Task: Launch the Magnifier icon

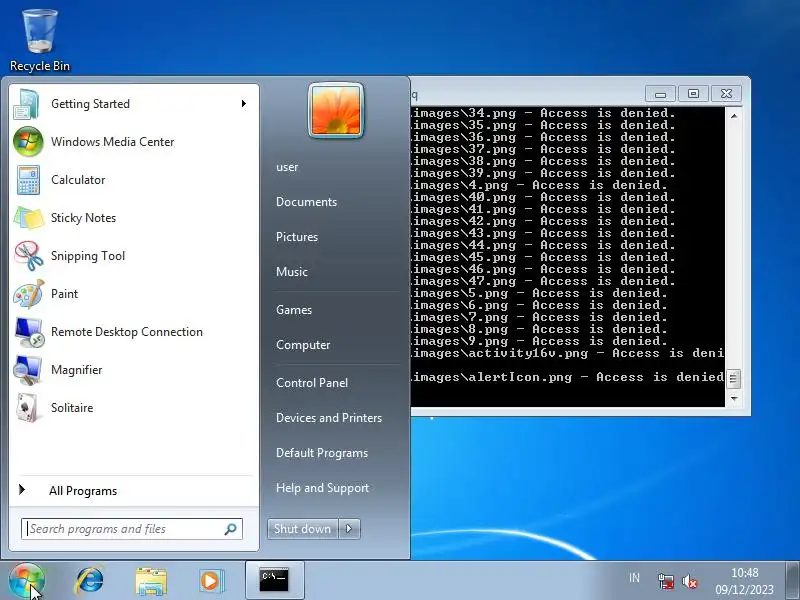Action: tap(28, 370)
